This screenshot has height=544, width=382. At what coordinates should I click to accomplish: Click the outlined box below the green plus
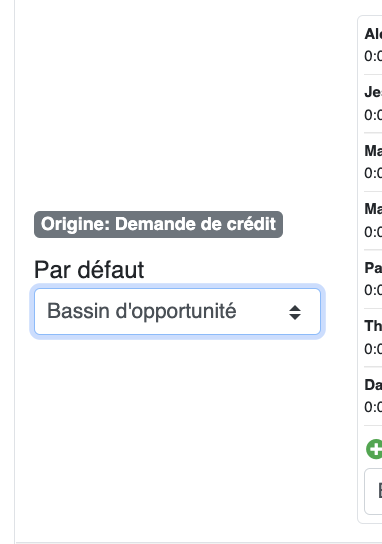coord(373,491)
